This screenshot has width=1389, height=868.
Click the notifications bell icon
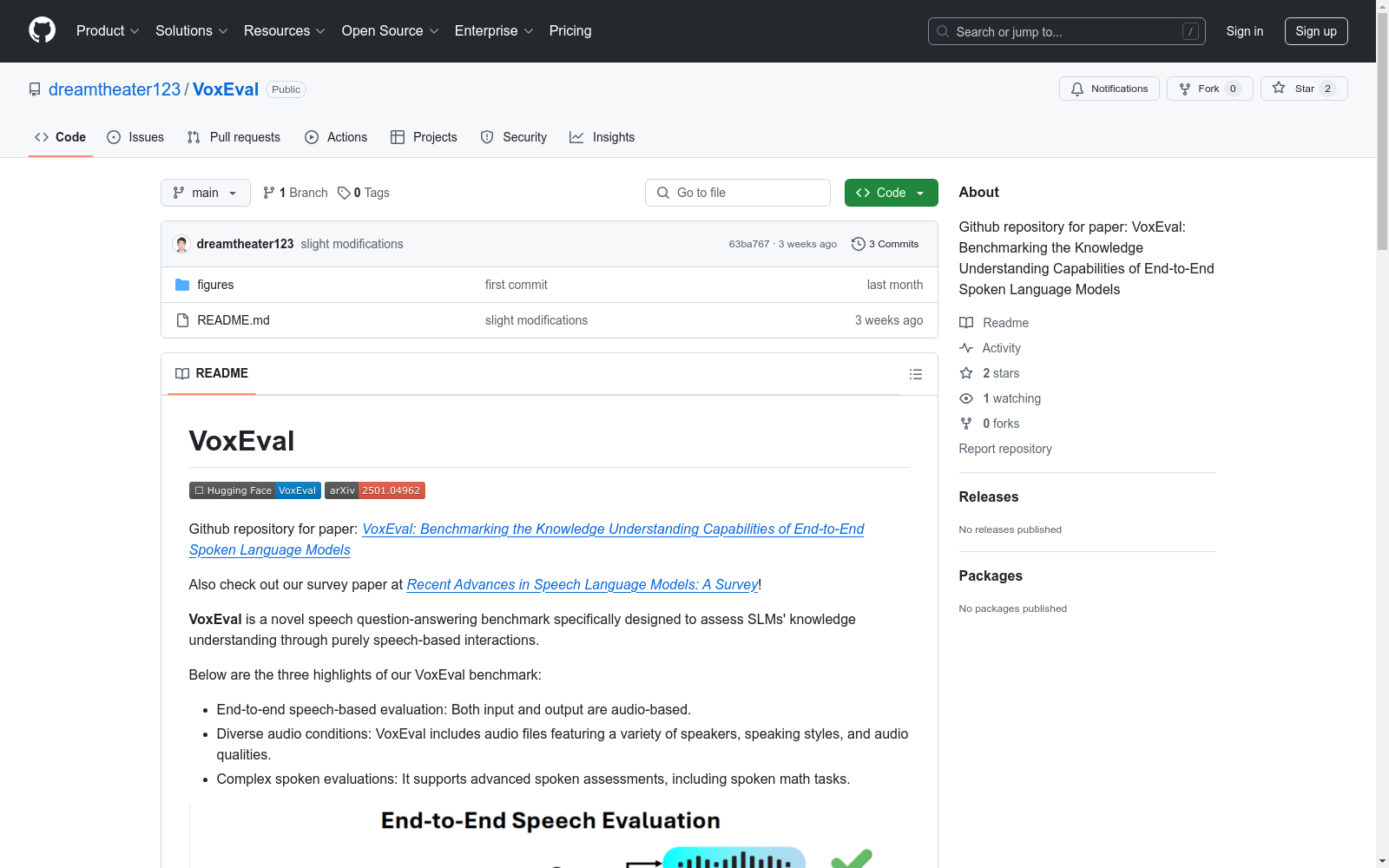1077,89
